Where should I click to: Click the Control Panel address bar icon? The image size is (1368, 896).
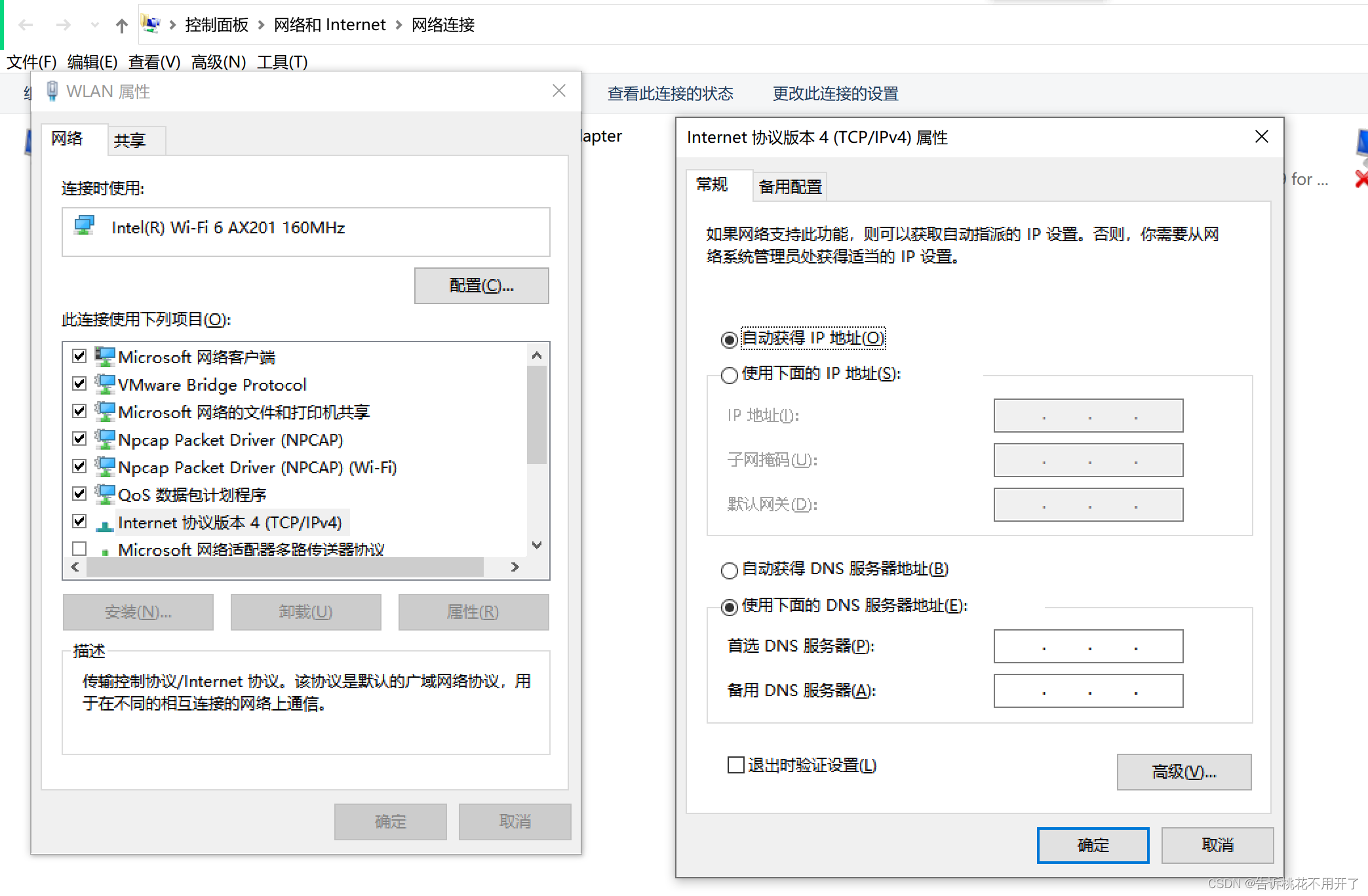coord(151,25)
